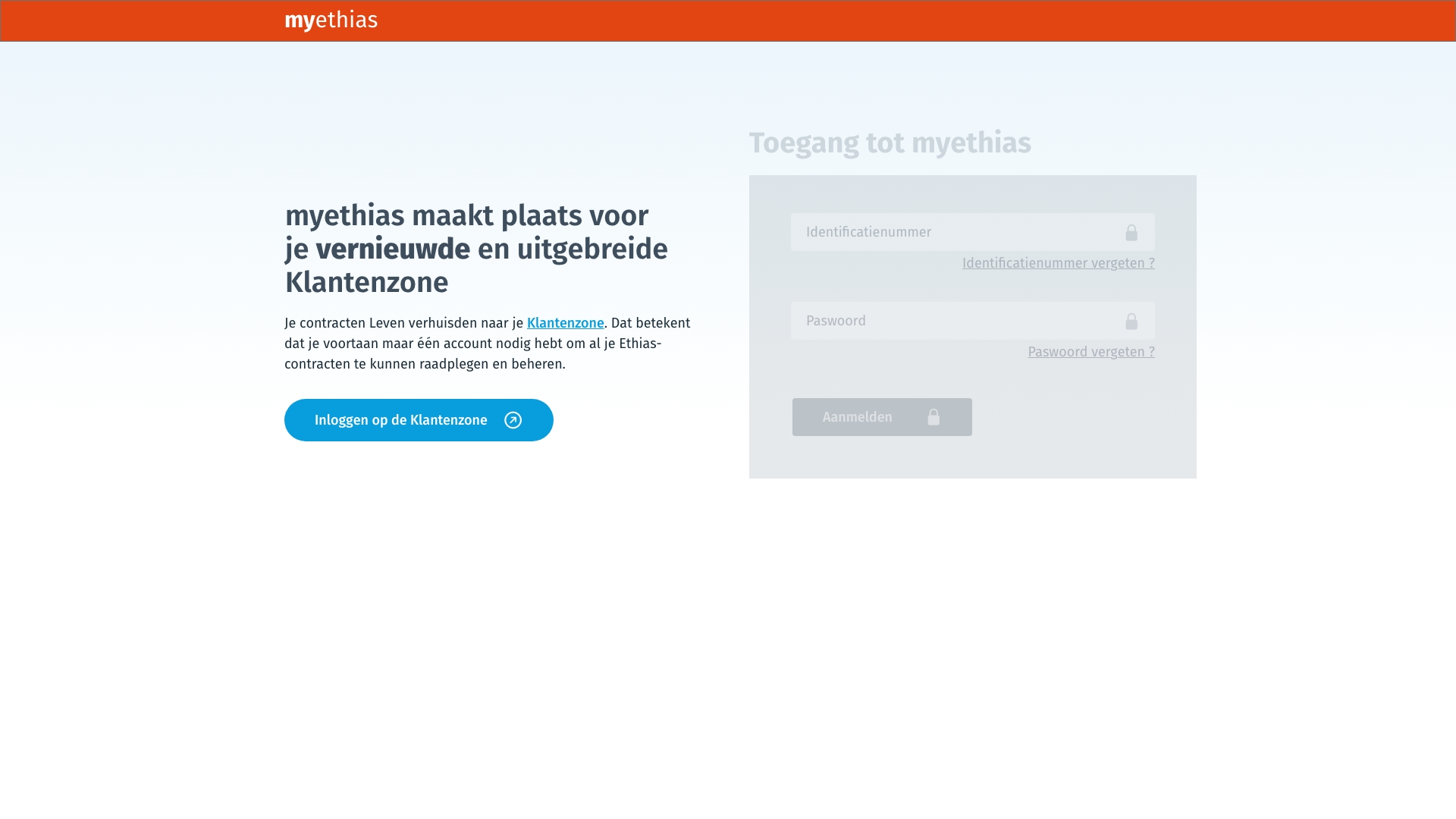Click the arrow icon in Klantenzone button
This screenshot has width=1456, height=819.
[513, 420]
